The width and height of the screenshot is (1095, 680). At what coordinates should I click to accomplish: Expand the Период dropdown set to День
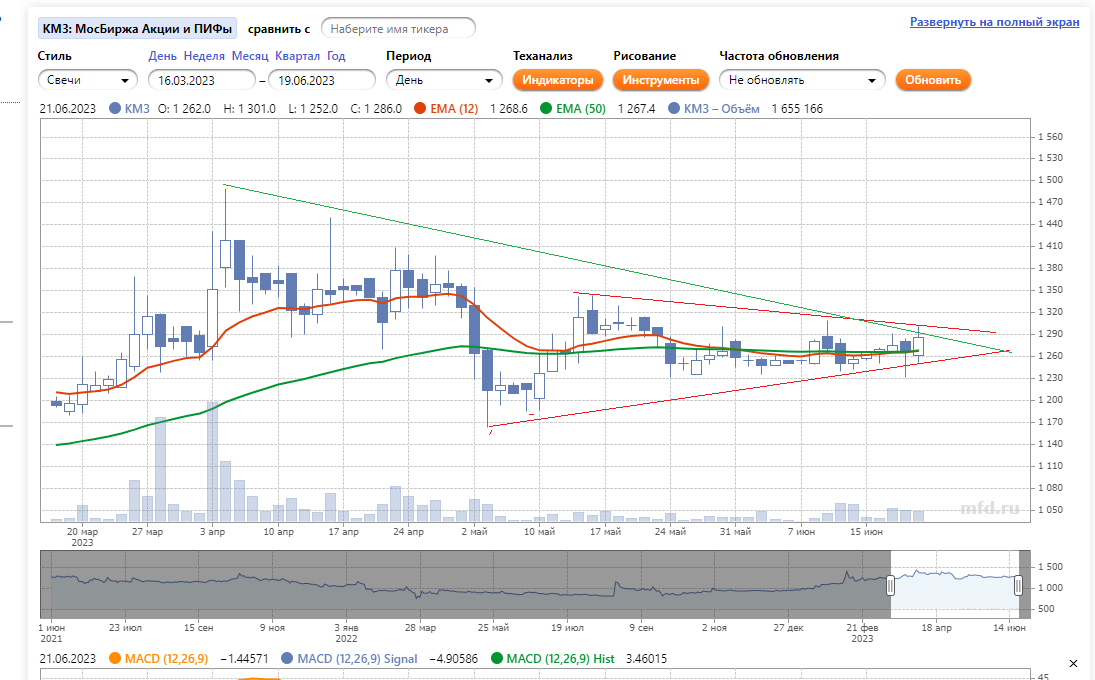(444, 80)
